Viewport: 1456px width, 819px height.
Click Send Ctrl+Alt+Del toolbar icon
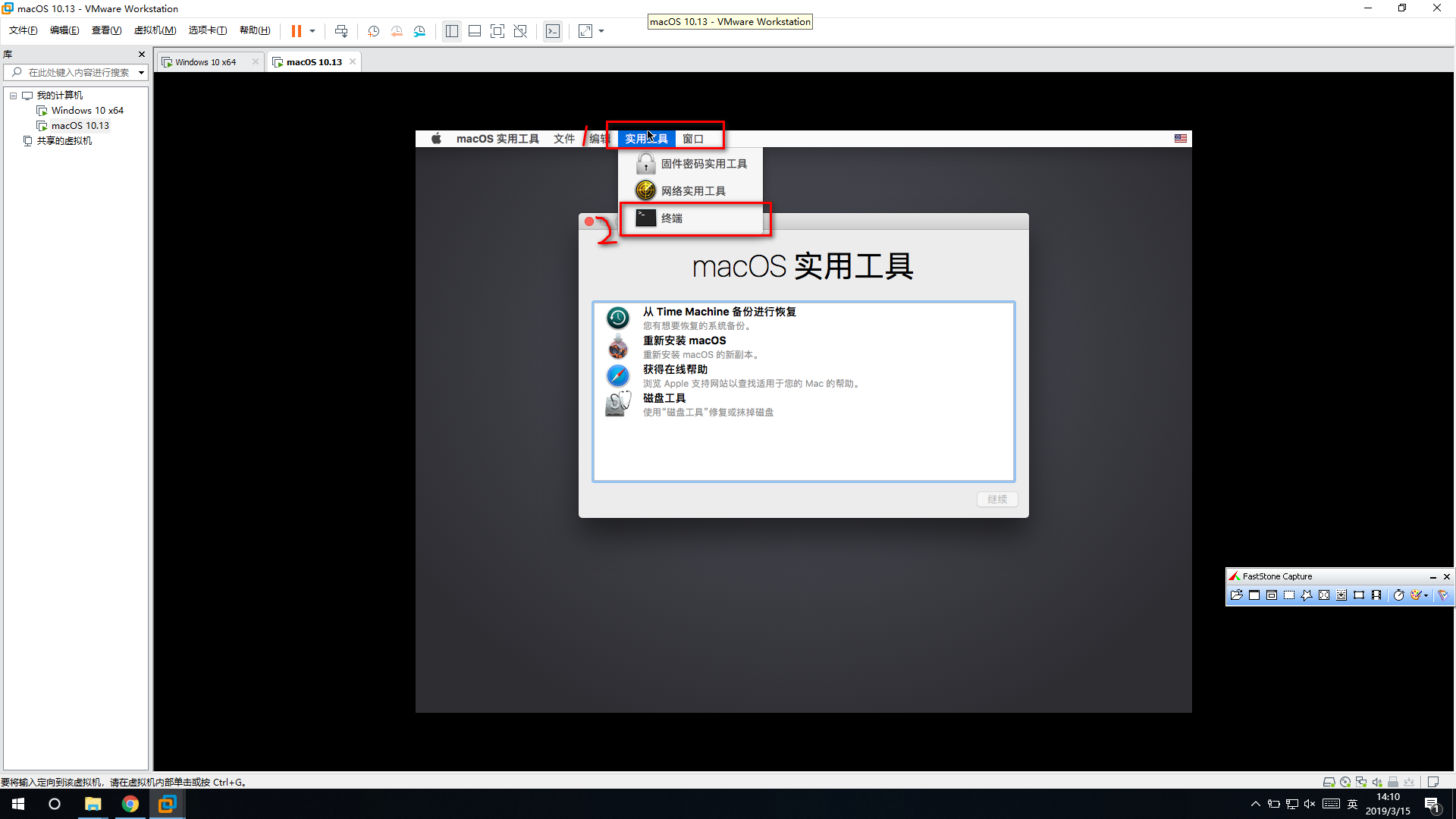pos(341,31)
